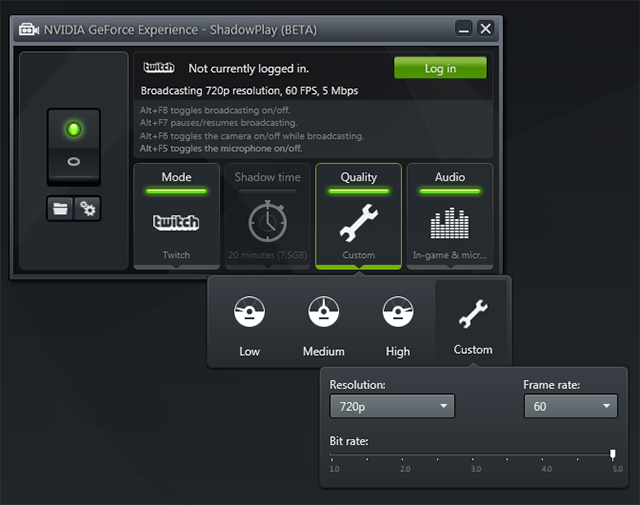Open the Mode panel with Twitch

(176, 216)
